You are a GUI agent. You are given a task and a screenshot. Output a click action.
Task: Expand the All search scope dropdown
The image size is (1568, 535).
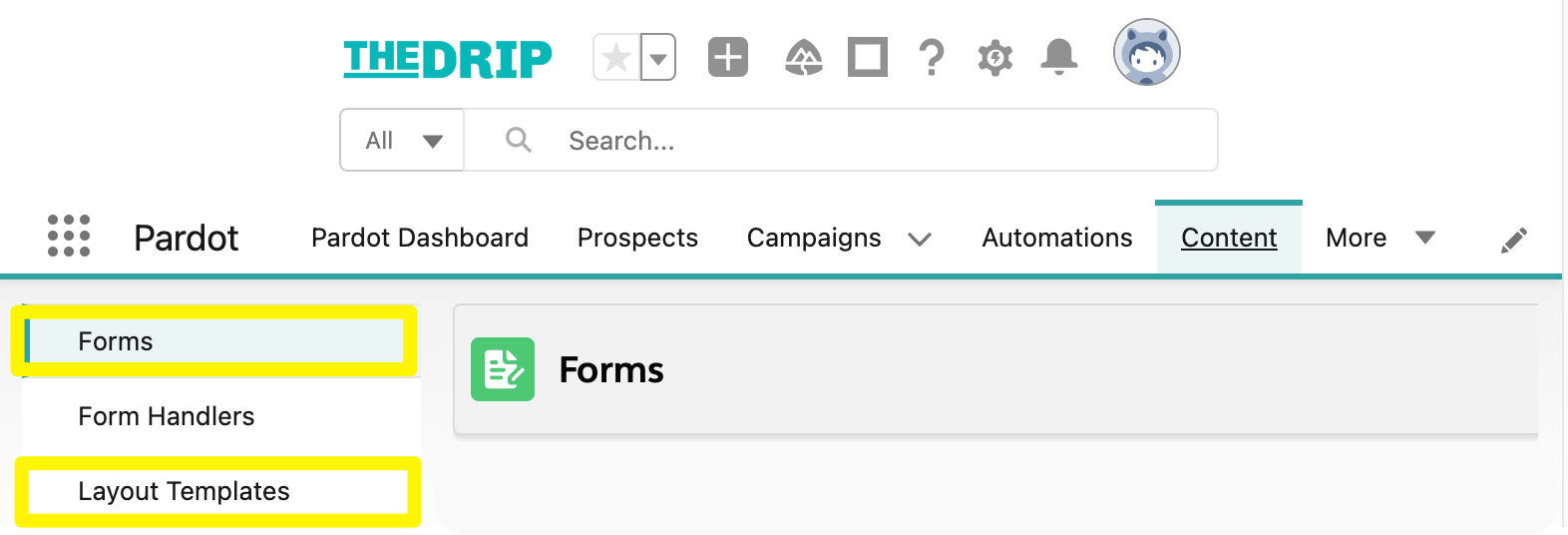402,140
